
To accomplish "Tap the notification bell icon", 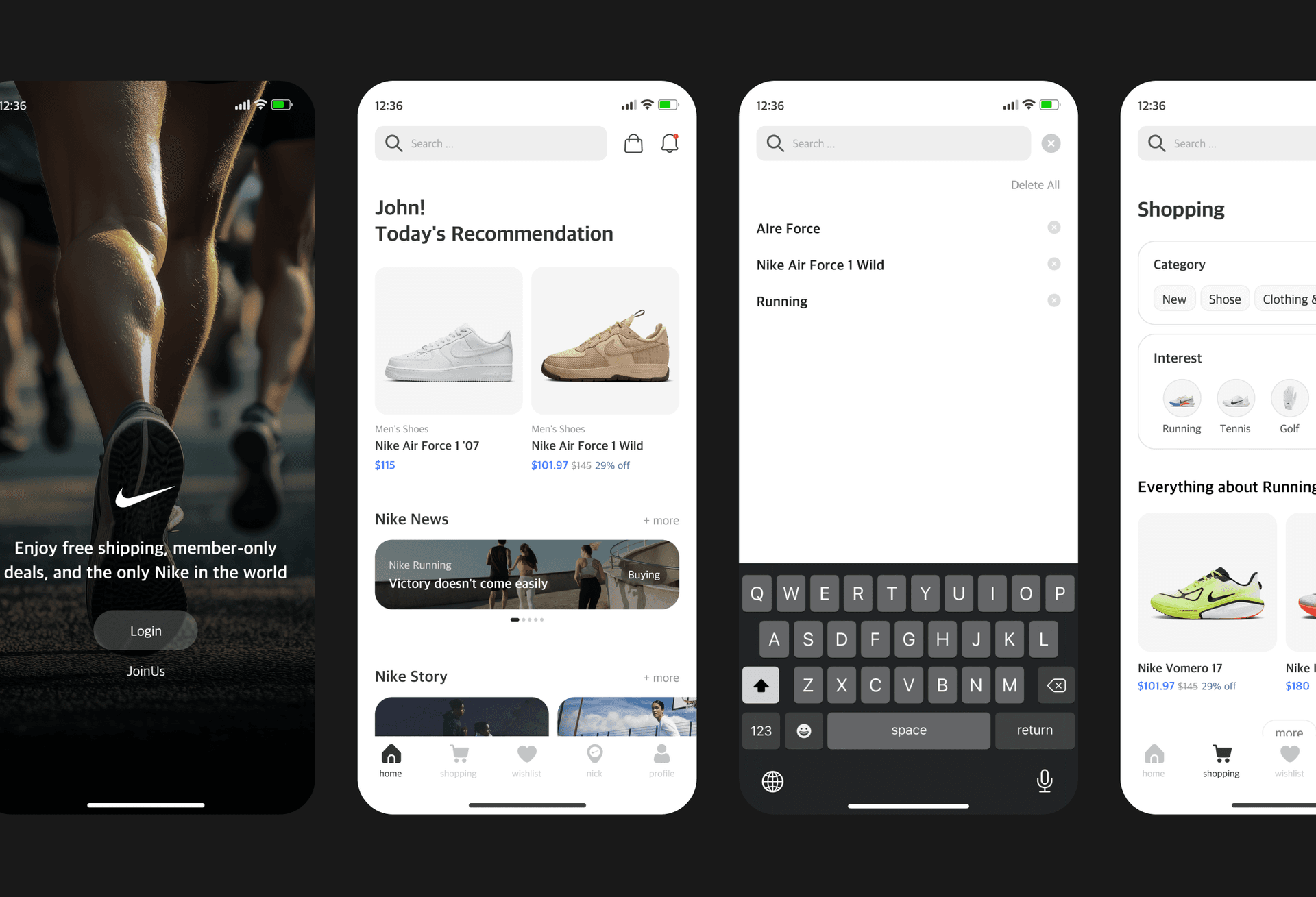I will (670, 142).
